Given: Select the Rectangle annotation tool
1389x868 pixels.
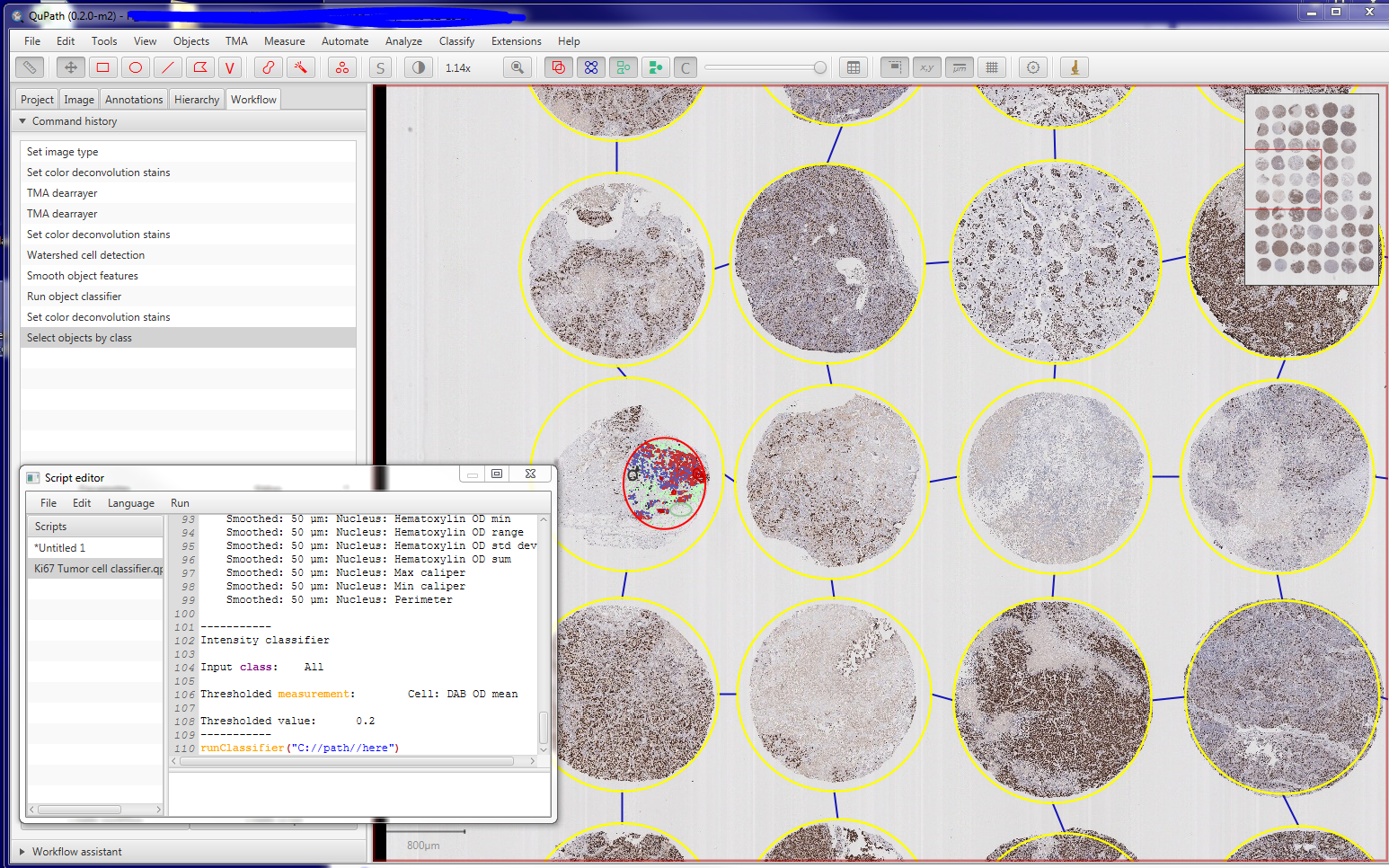Looking at the screenshot, I should [103, 67].
